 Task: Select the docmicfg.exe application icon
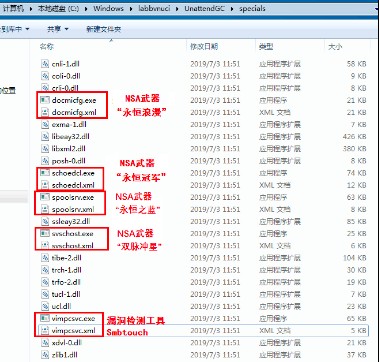pos(44,100)
